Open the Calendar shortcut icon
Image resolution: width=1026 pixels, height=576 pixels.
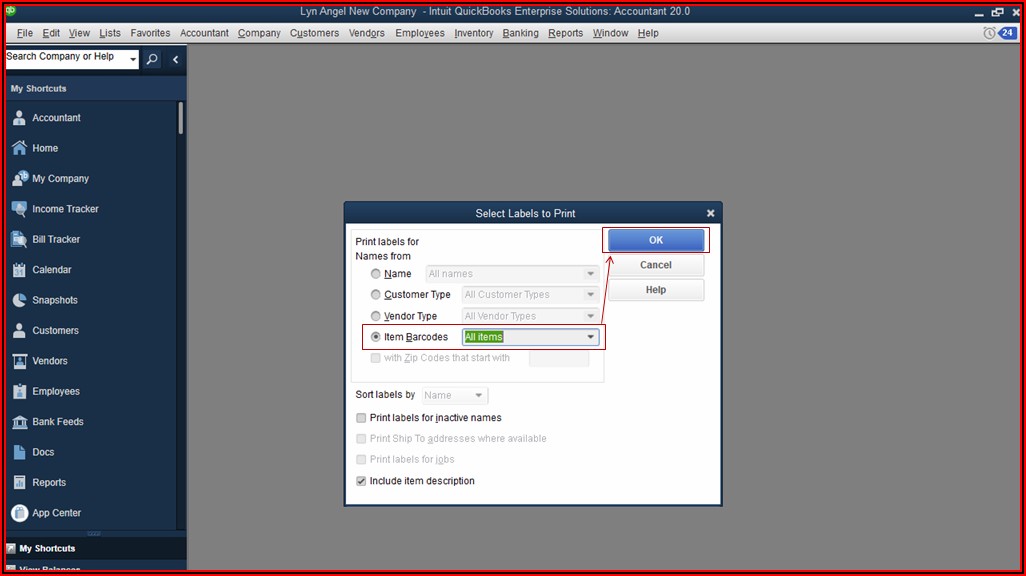[20, 270]
